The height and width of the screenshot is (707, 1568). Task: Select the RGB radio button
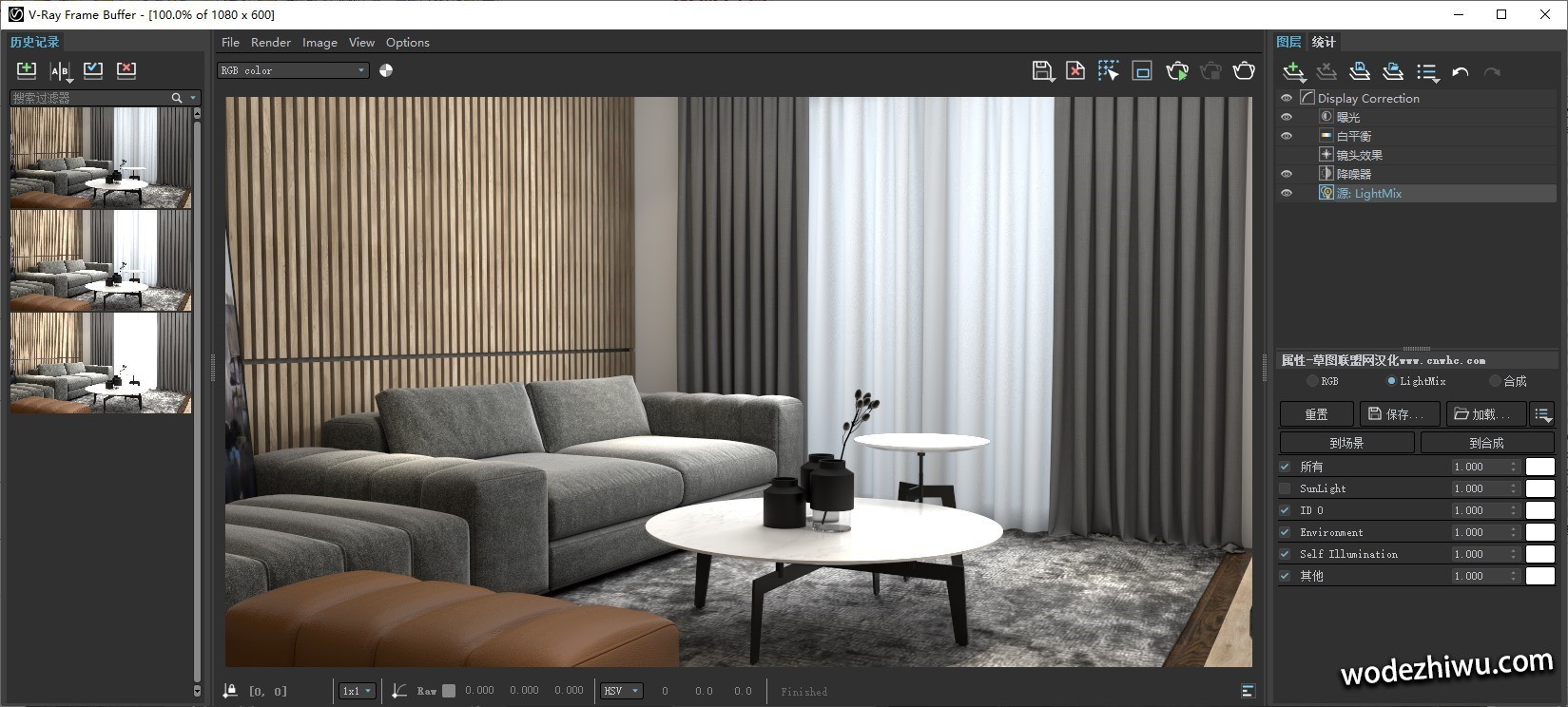coord(1312,381)
